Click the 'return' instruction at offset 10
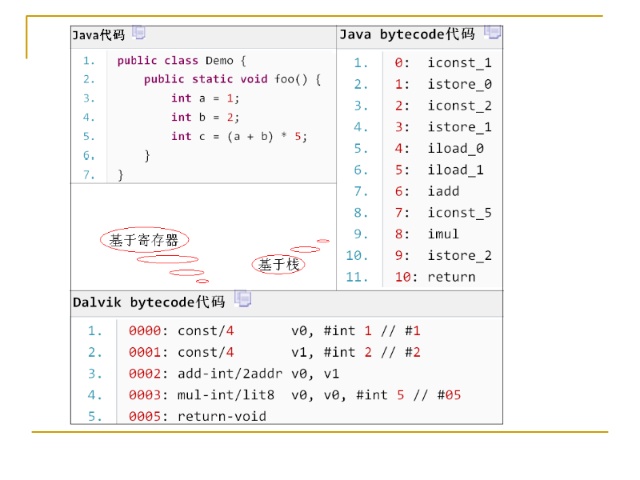Image resolution: width=640 pixels, height=480 pixels. (x=451, y=277)
